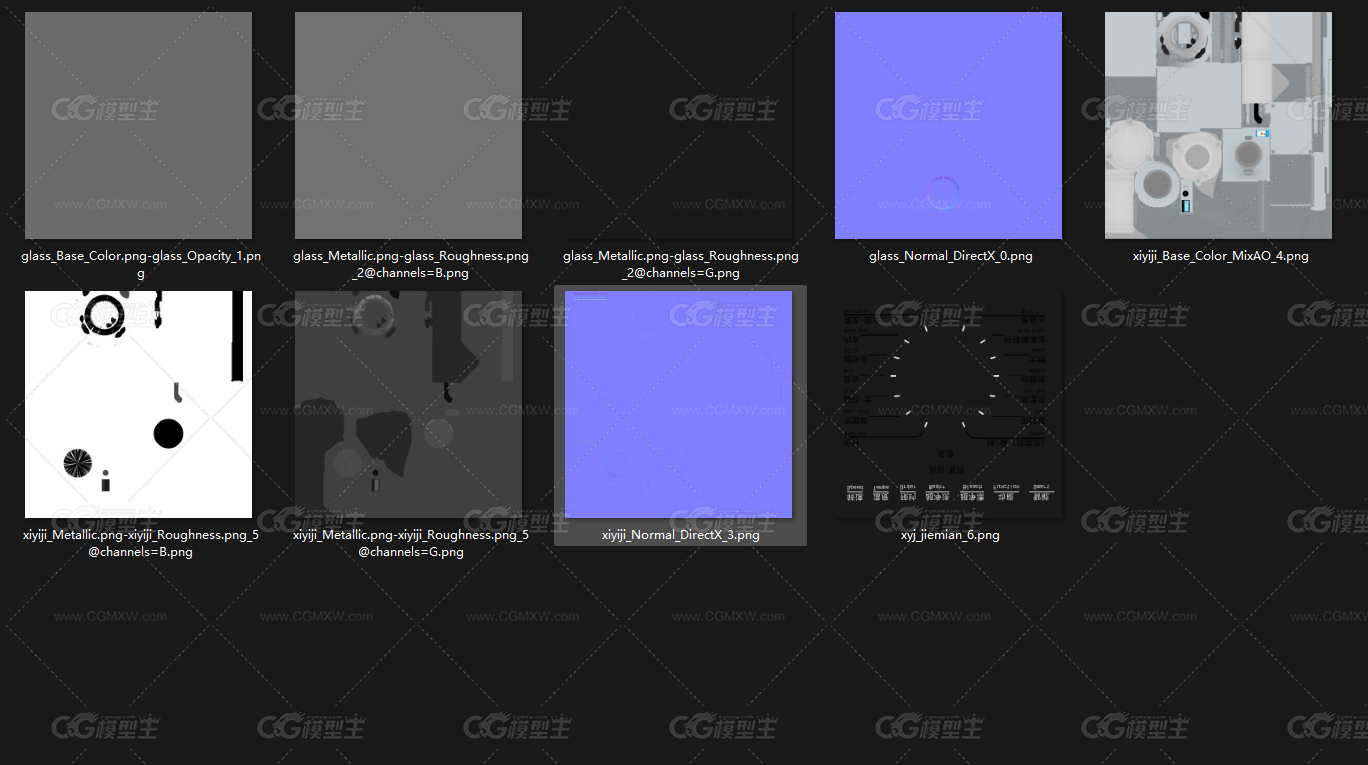The height and width of the screenshot is (765, 1368).
Task: Select the glass_Base_Color-glass_Opacity_1 thumbnail
Action: coord(138,125)
